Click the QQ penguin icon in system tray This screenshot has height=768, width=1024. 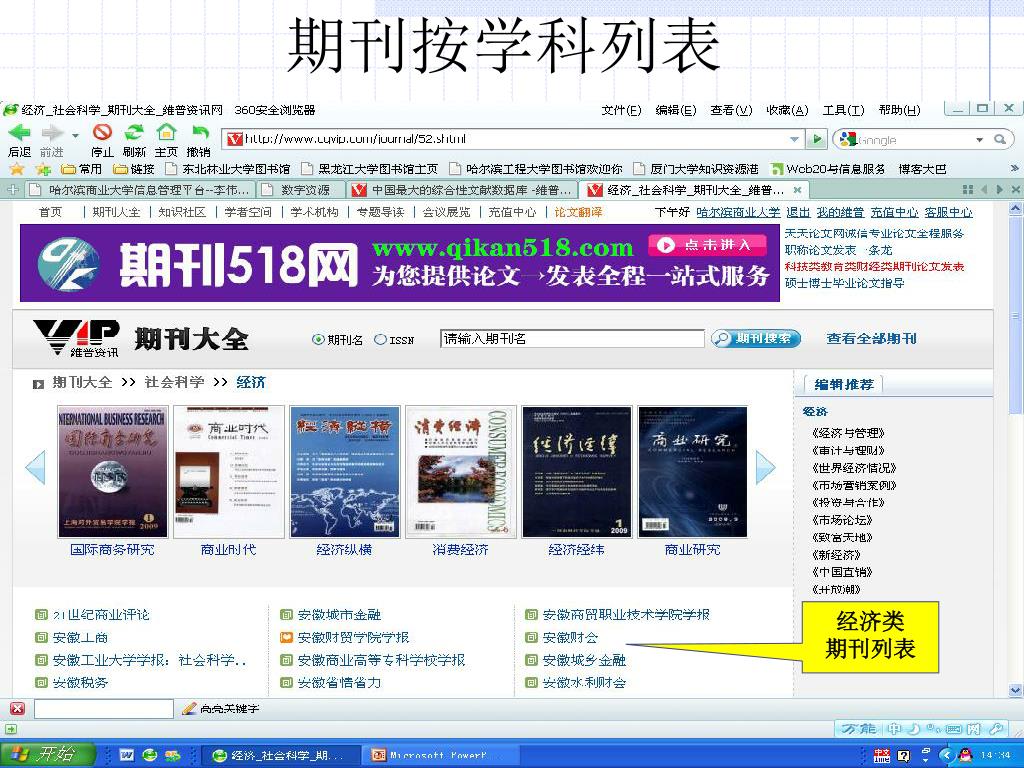pos(964,756)
